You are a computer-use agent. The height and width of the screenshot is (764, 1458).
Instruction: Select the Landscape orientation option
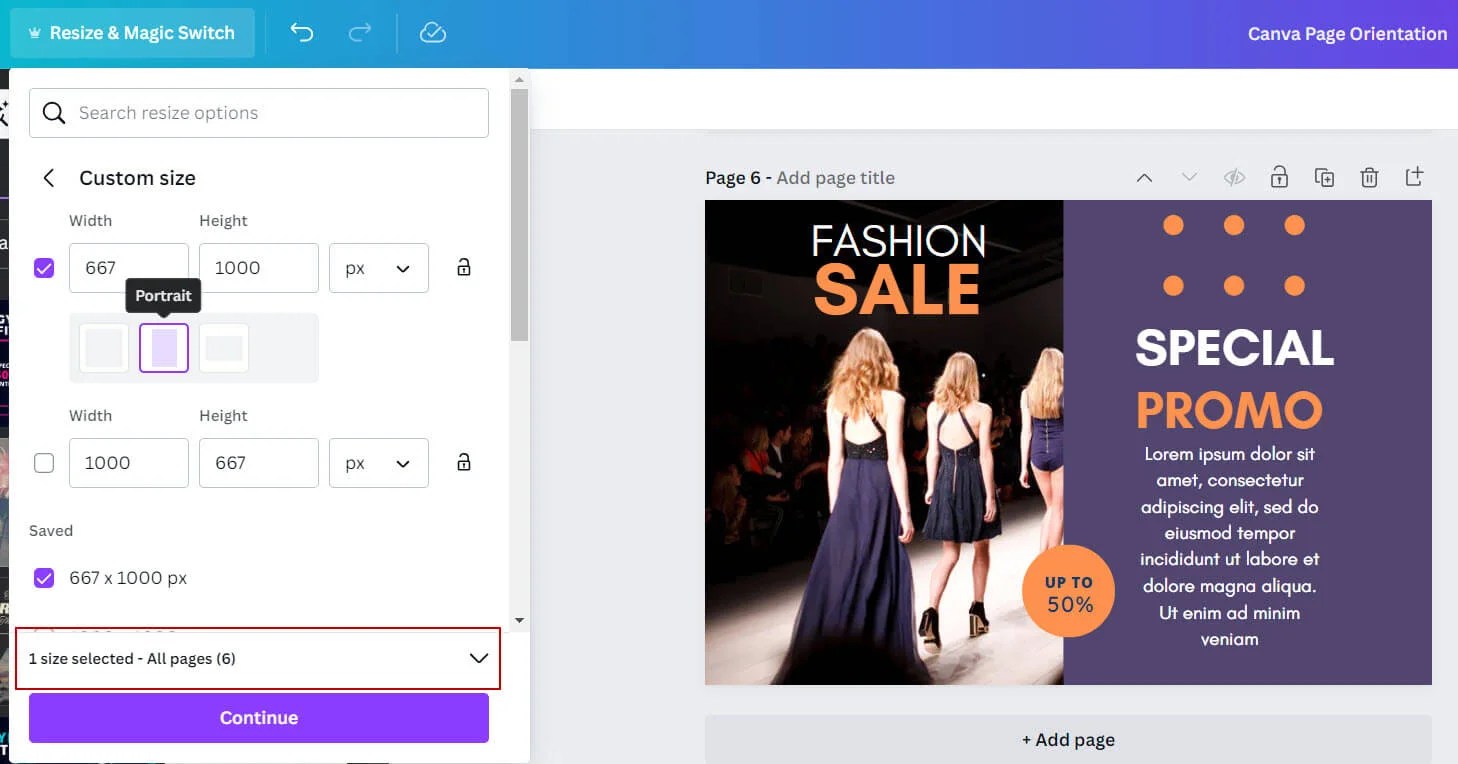pos(224,348)
